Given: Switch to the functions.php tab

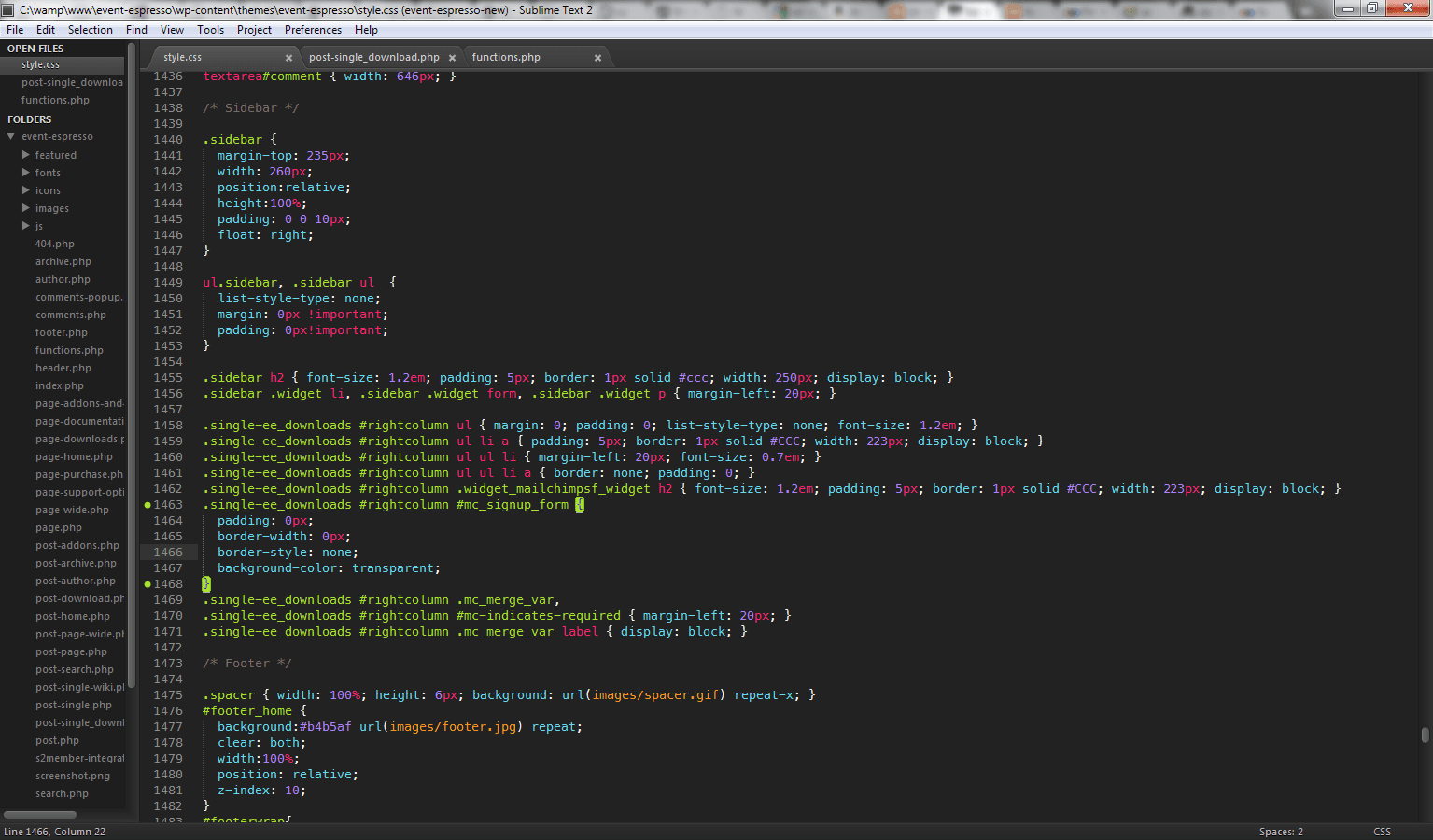Looking at the screenshot, I should pos(505,57).
